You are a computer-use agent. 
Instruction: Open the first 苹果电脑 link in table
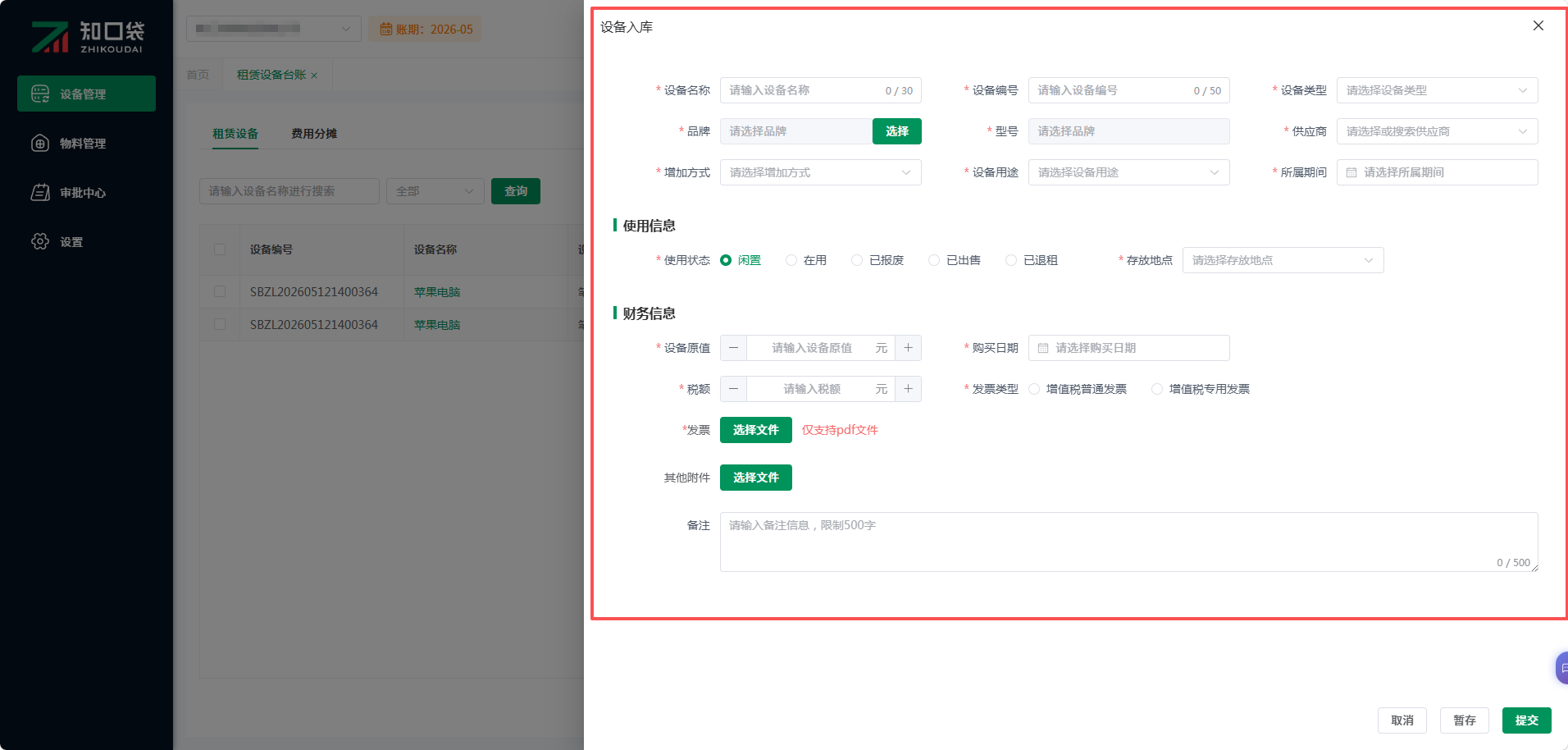(x=436, y=291)
